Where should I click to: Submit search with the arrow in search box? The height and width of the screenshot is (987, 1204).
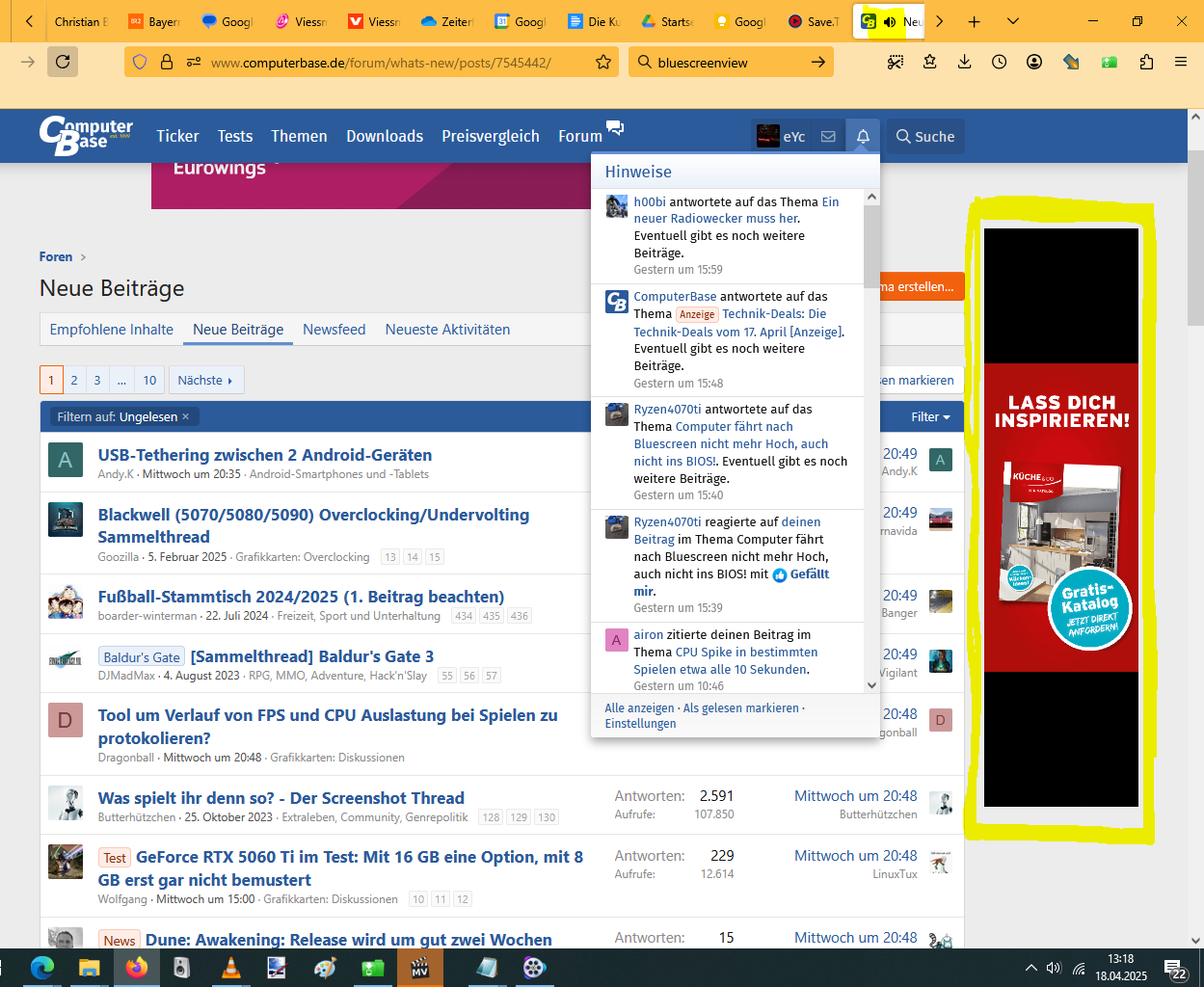pos(817,62)
